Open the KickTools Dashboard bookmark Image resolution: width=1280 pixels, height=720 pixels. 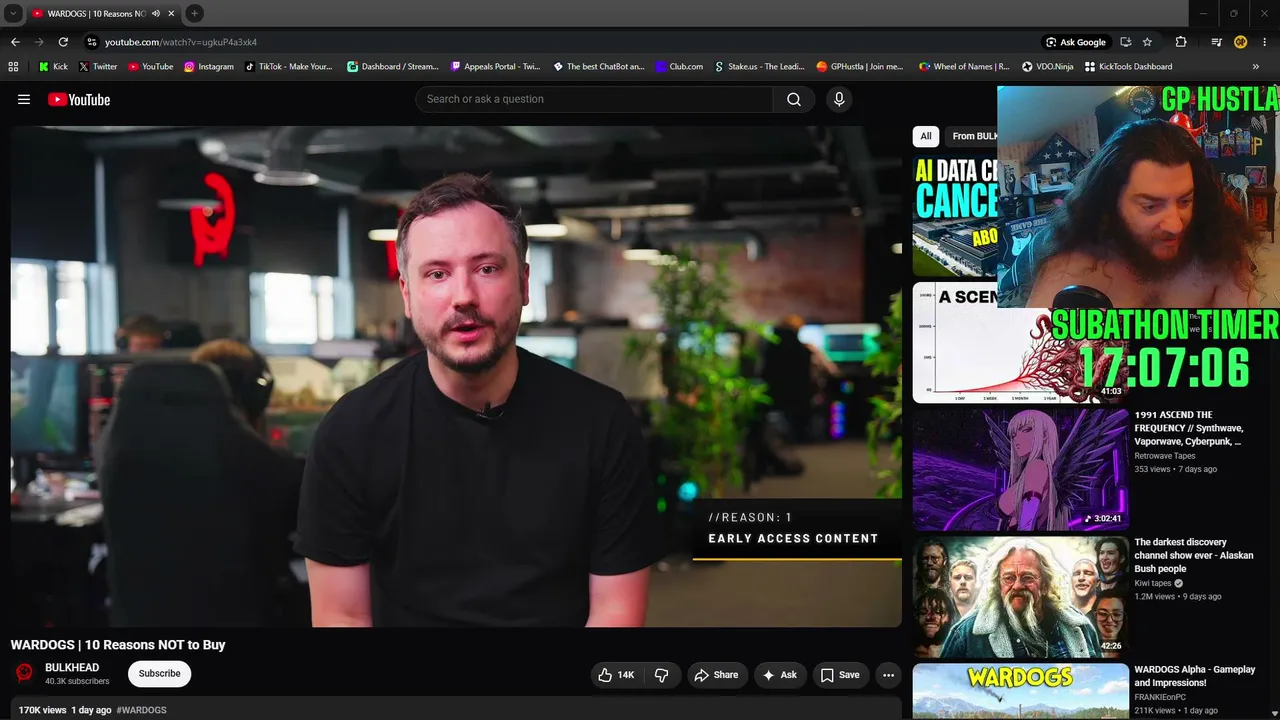(1128, 67)
